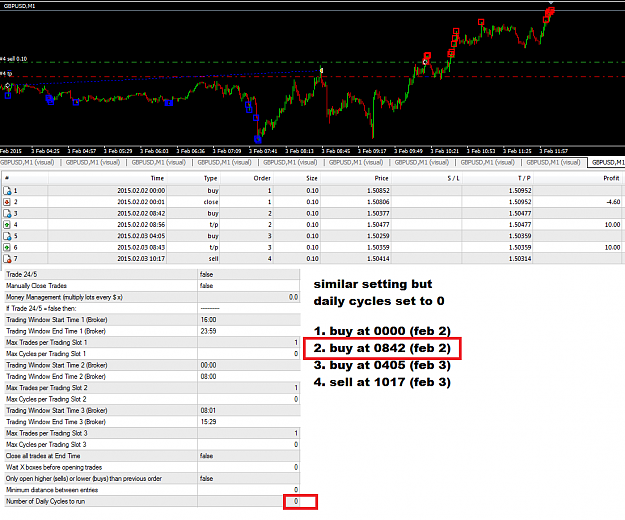Click the T / P column header
The image size is (625, 520).
[524, 178]
